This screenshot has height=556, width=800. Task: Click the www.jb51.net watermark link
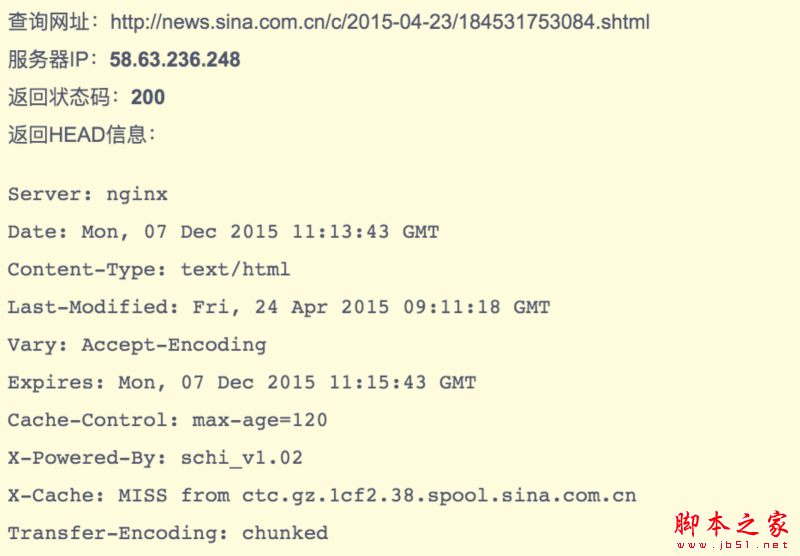click(x=731, y=546)
